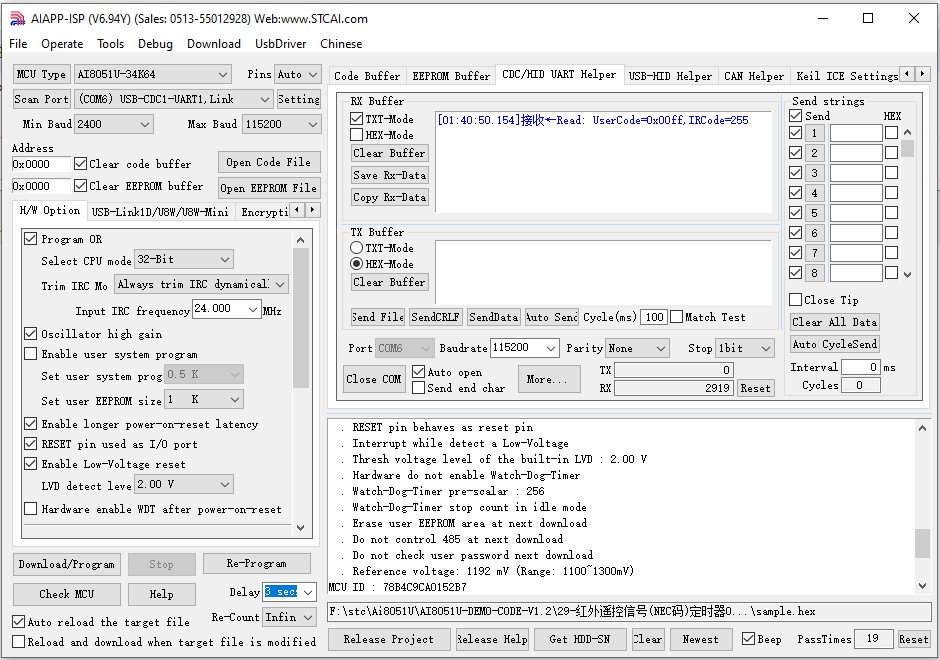
Task: Open the LVD detect level dropdown
Action: click(x=184, y=484)
